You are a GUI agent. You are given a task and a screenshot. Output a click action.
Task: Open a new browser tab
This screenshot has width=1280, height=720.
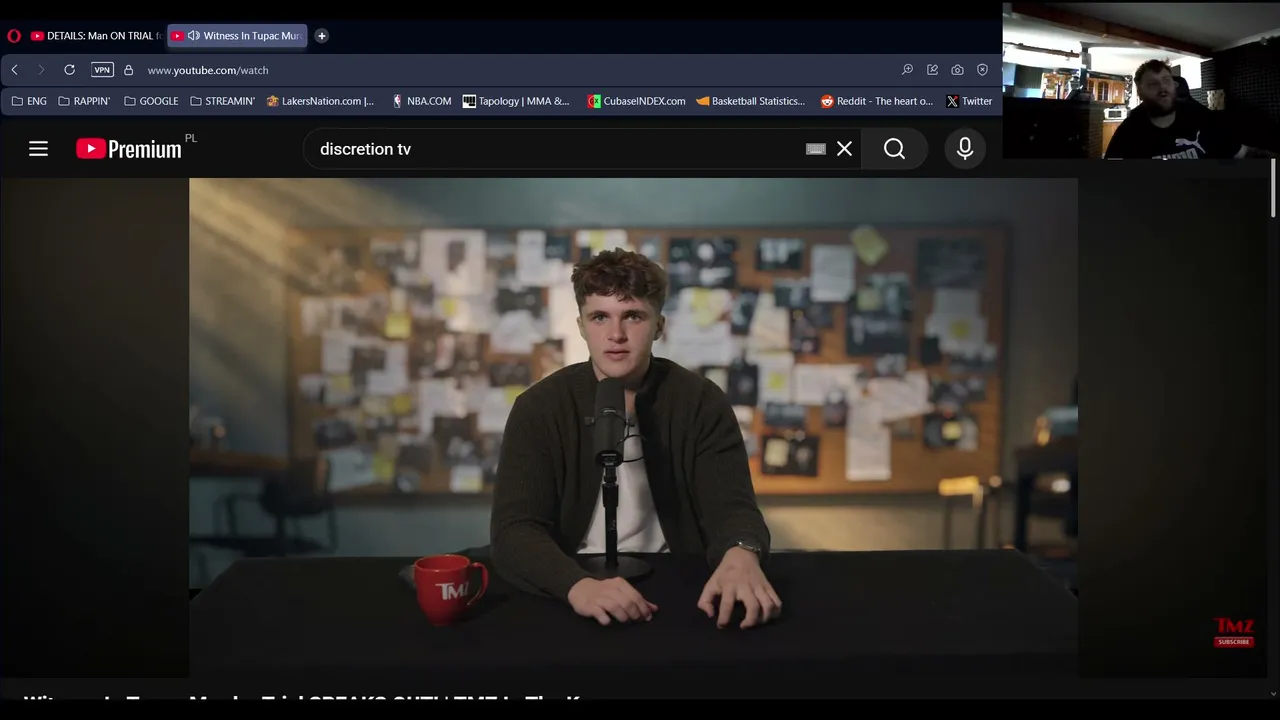(322, 36)
